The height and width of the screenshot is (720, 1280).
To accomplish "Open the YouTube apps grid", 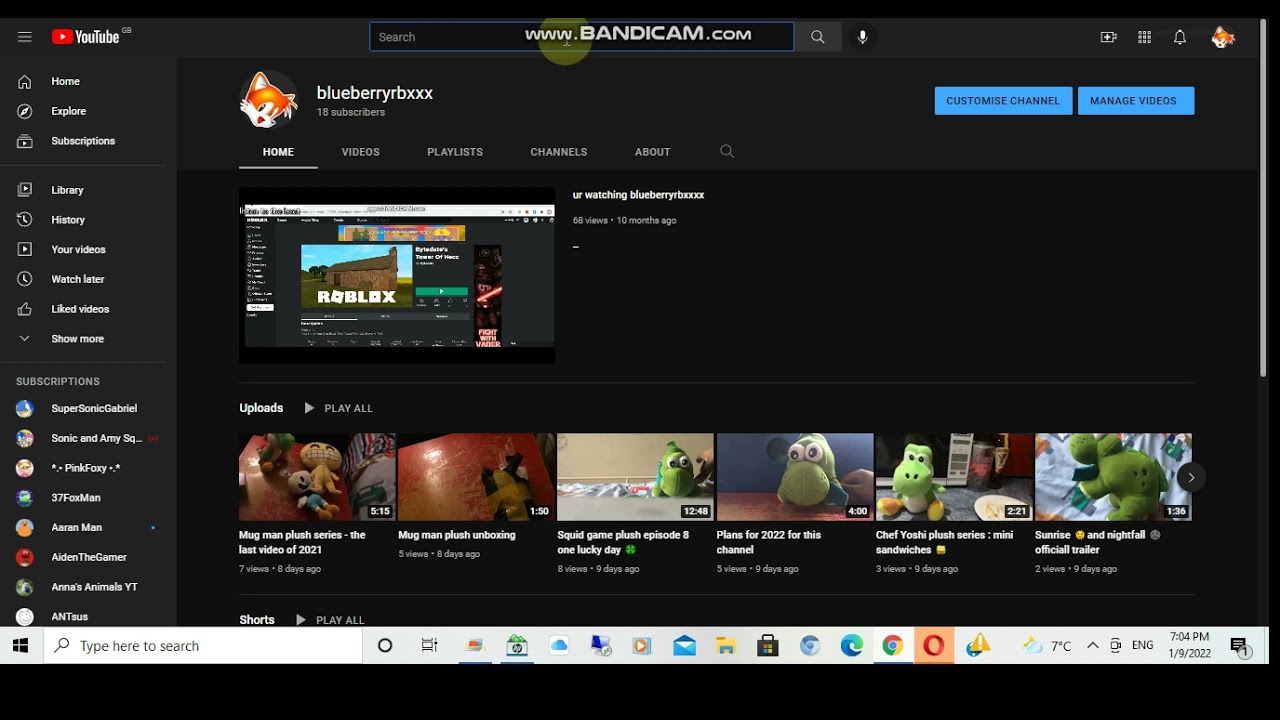I will 1144,37.
